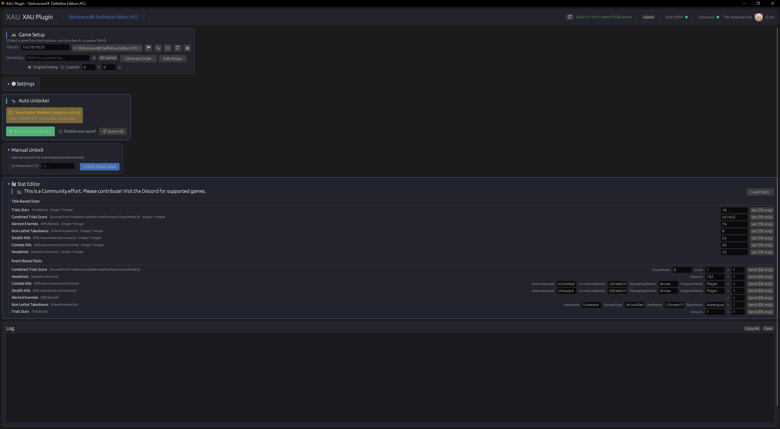This screenshot has width=780, height=429.
Task: Click the saved state Resilient banner
Action: coord(44,115)
